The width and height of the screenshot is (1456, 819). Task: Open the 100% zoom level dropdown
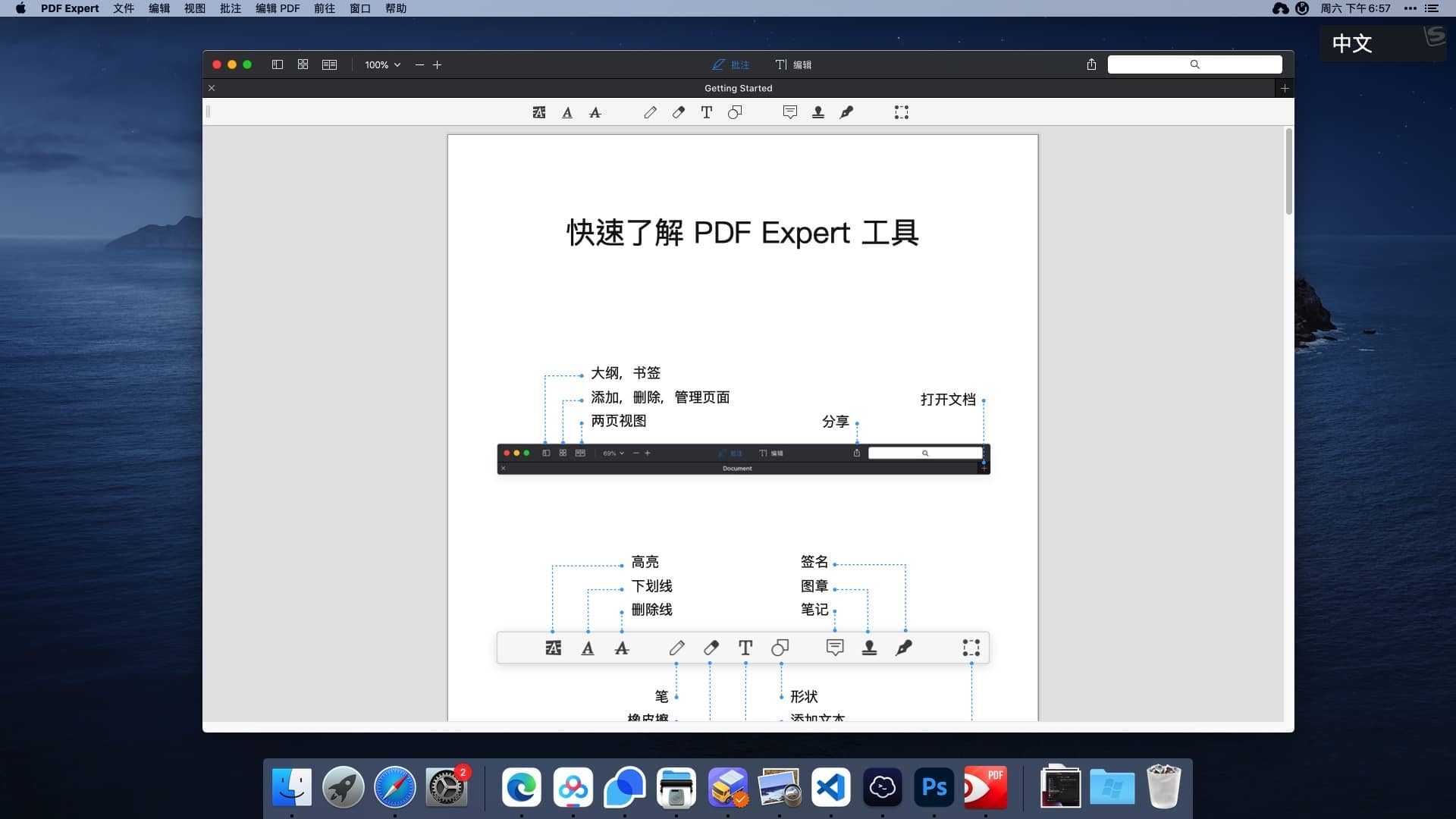pyautogui.click(x=382, y=64)
